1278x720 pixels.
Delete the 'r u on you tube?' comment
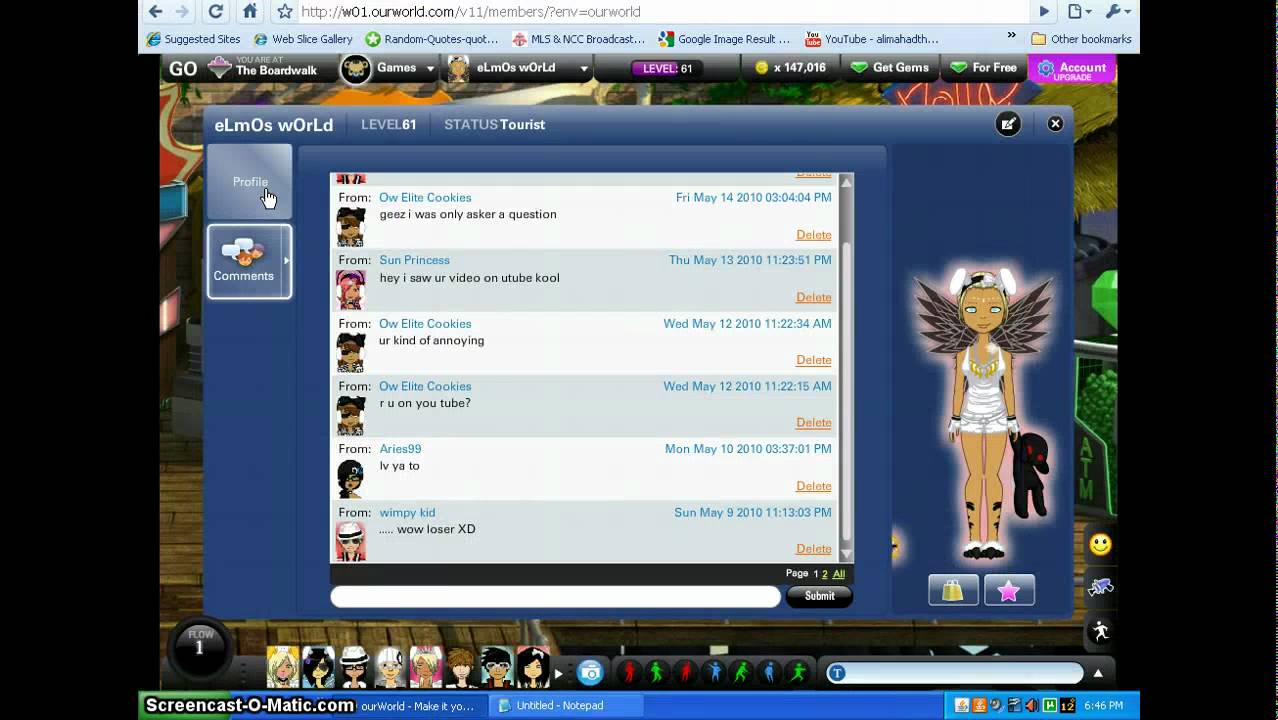[x=813, y=423]
